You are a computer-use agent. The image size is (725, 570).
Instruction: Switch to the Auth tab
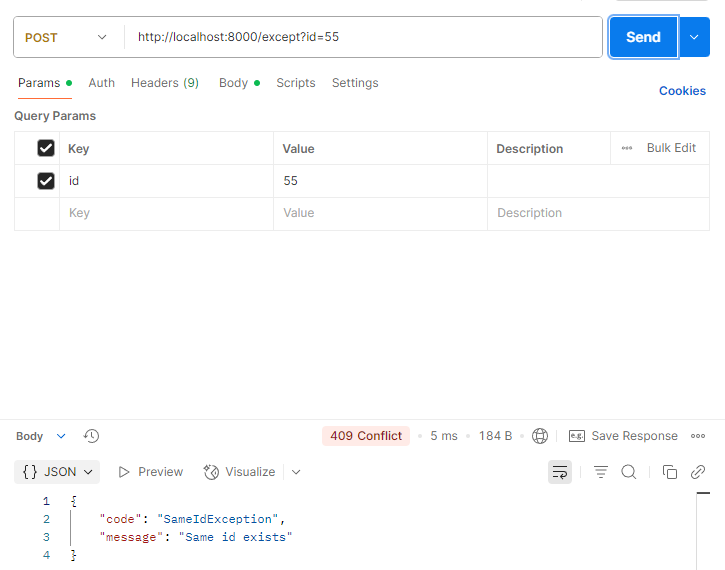102,83
